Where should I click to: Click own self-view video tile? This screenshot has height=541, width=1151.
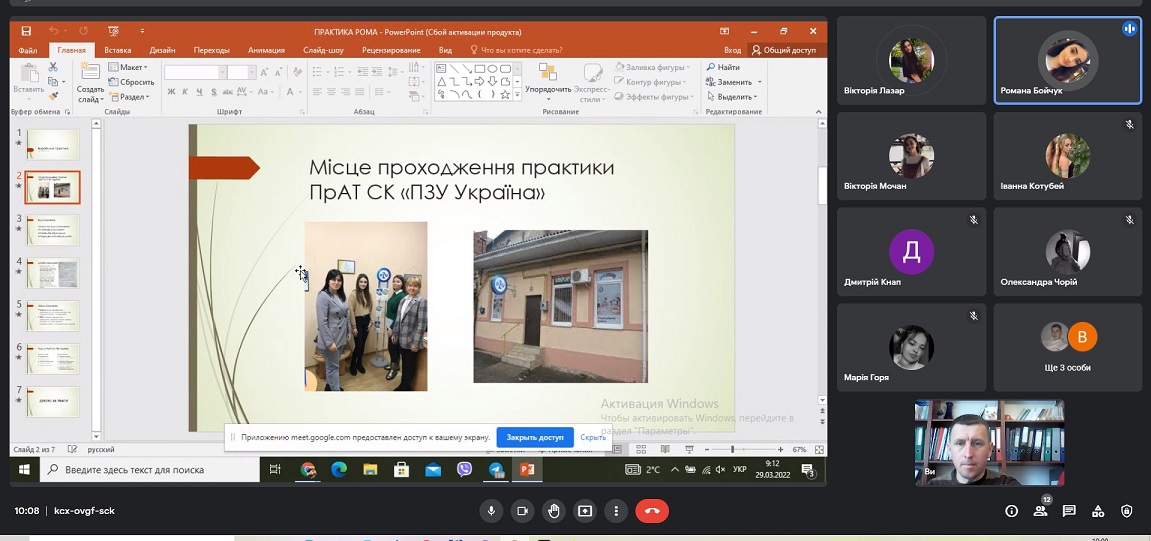point(990,443)
